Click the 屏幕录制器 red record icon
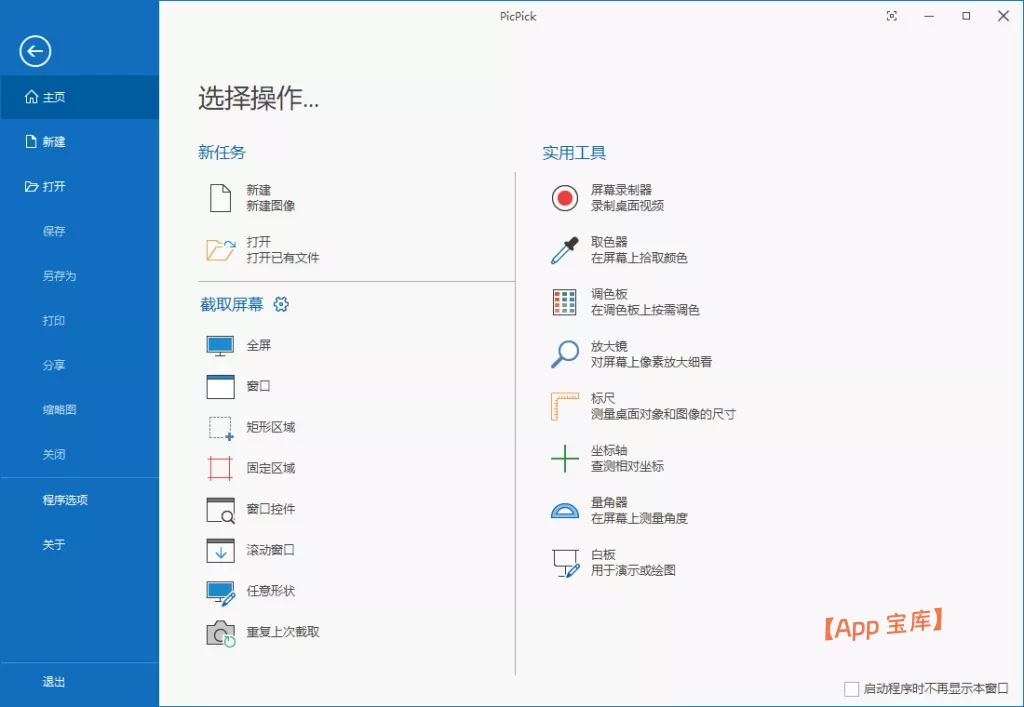This screenshot has height=707, width=1024. coord(565,198)
